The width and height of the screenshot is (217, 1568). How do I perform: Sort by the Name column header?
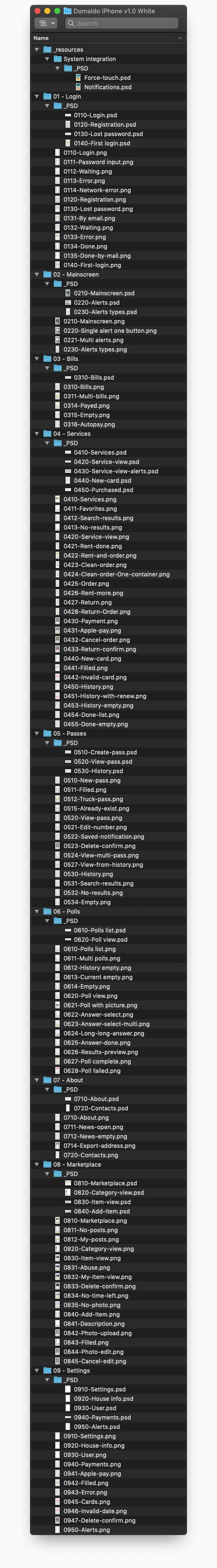[x=41, y=38]
